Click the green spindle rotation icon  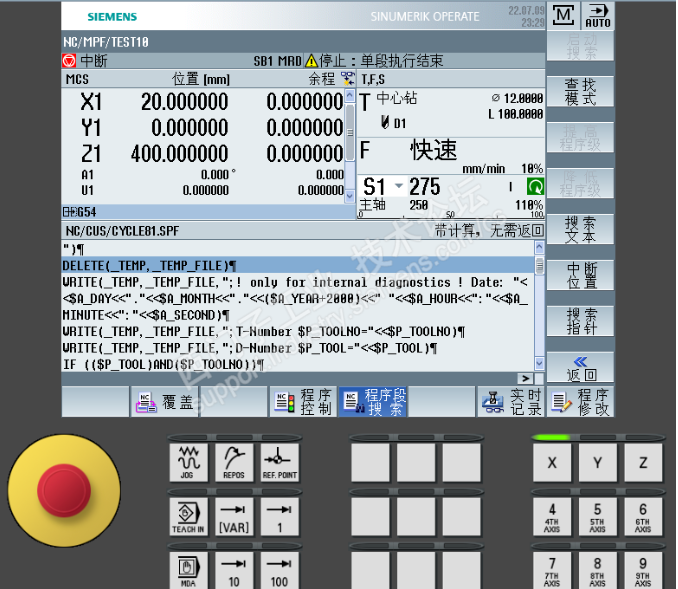point(535,187)
